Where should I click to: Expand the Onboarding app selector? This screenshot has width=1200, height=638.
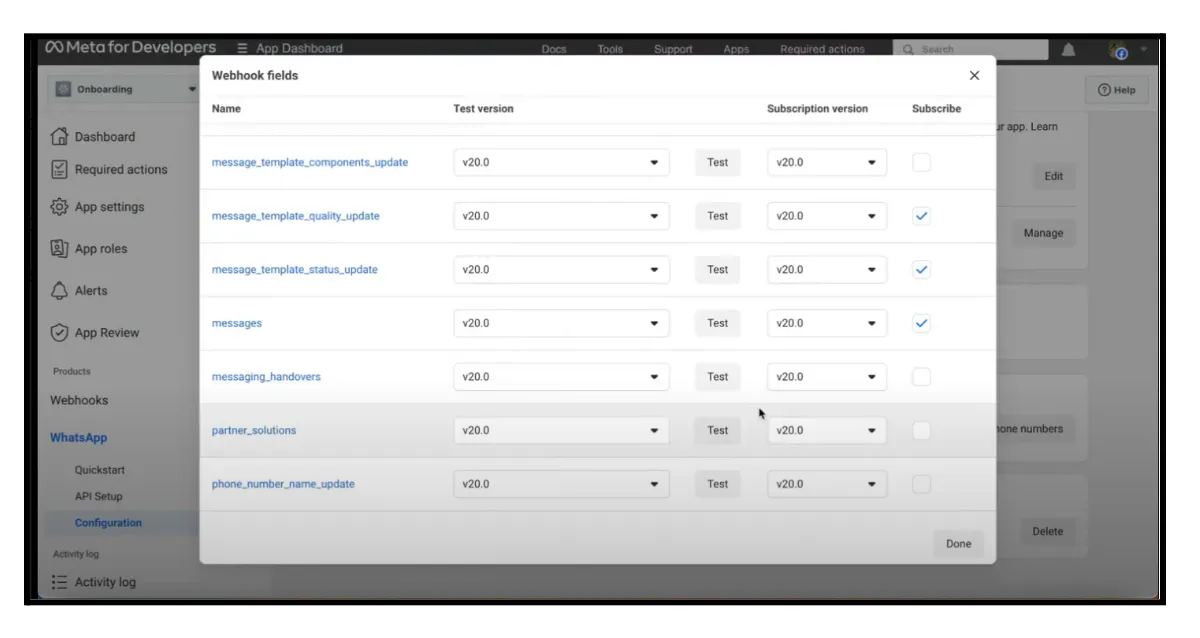coord(125,89)
